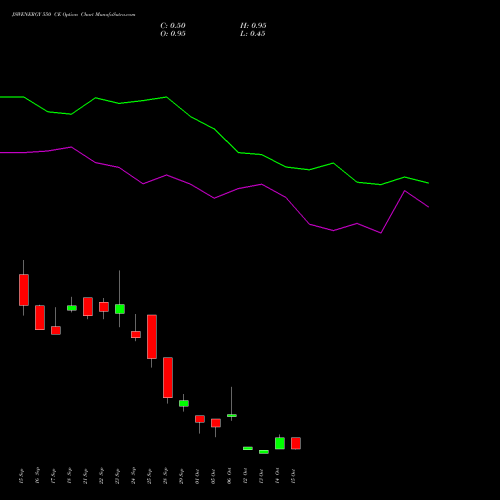500x500 pixels.
Task: Click the red candle for 21 Sep
Action: (x=88, y=306)
